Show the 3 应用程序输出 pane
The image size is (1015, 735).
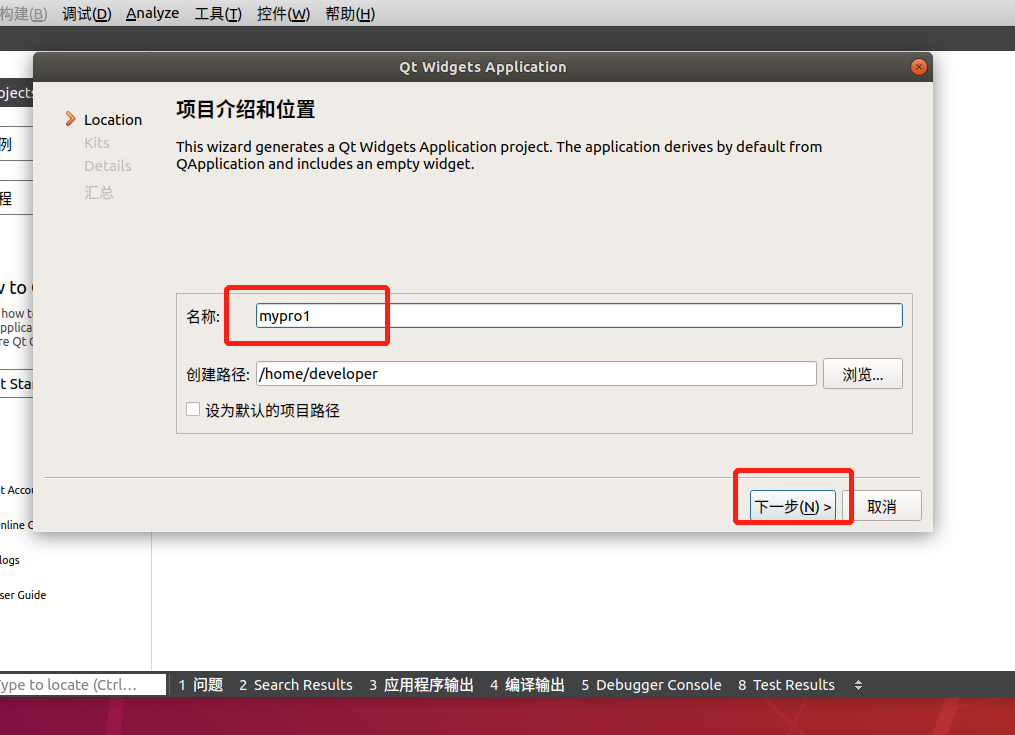(421, 685)
